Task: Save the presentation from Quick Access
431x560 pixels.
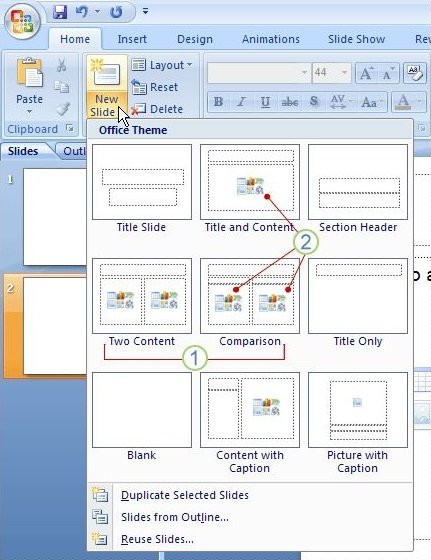Action: point(60,12)
